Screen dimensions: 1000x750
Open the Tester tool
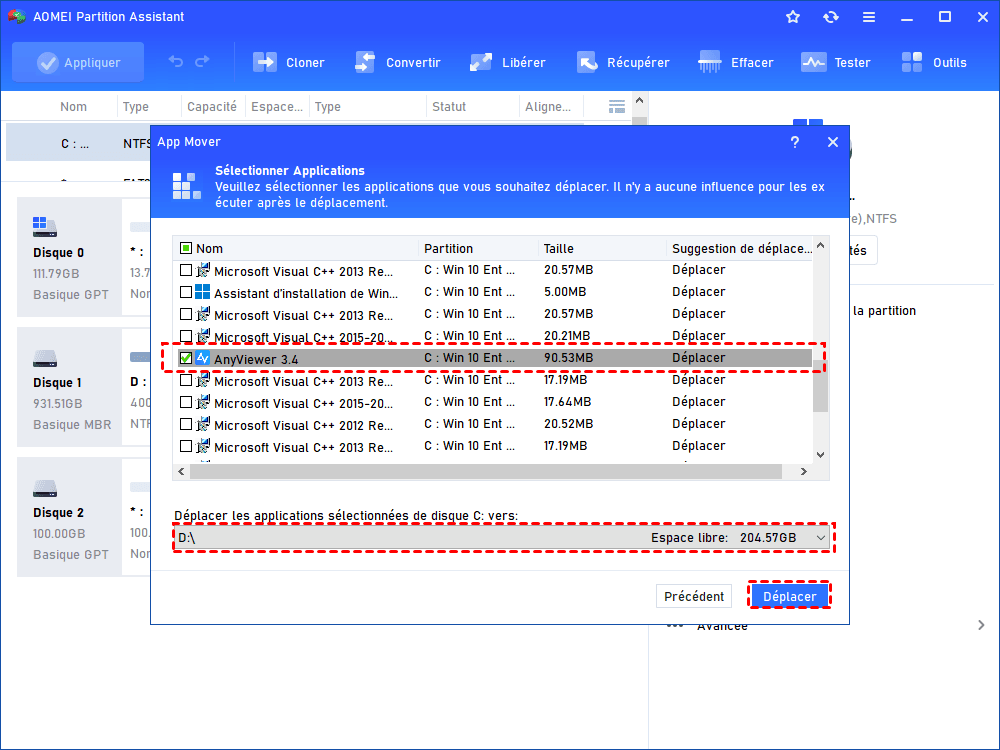pos(835,62)
